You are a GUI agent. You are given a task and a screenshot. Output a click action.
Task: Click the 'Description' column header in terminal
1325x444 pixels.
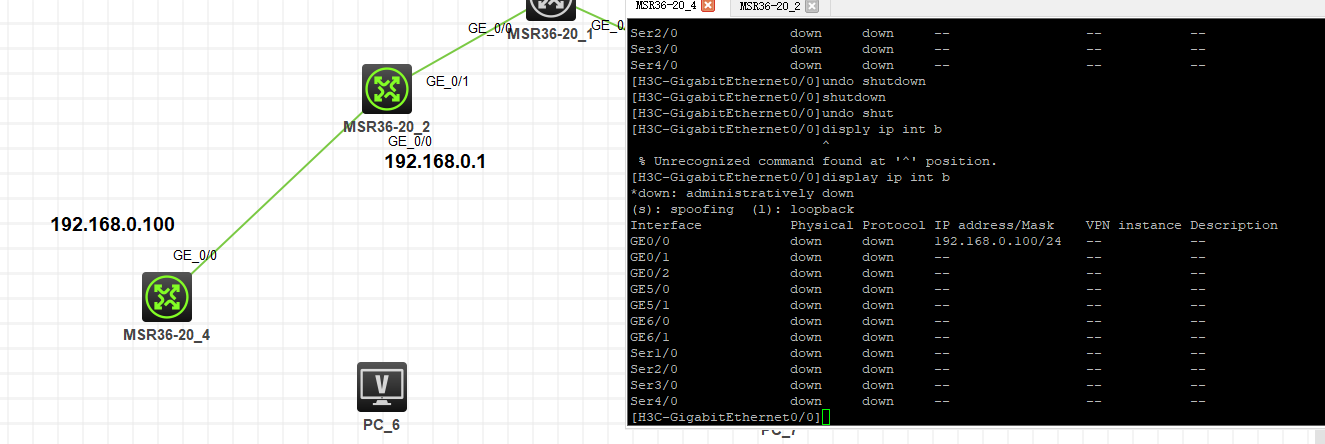point(1234,225)
